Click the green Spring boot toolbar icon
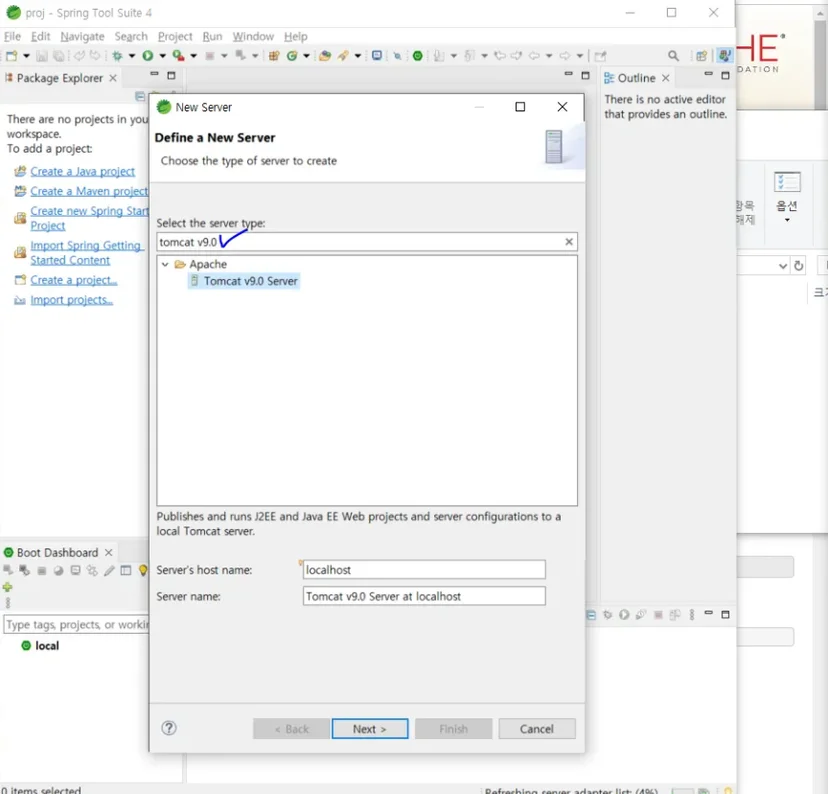The image size is (828, 794). click(x=417, y=55)
